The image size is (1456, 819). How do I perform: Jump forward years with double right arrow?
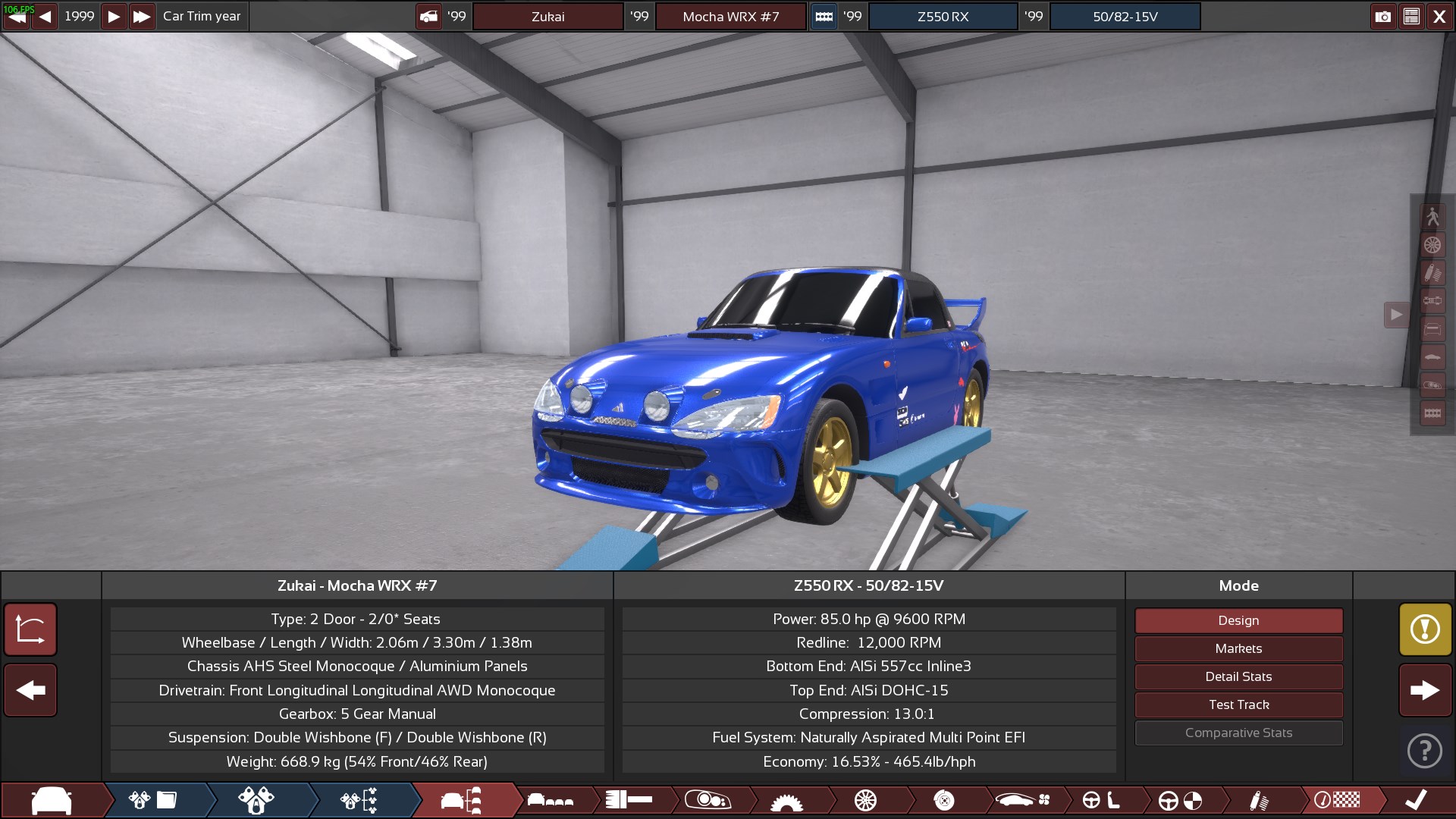coord(142,16)
